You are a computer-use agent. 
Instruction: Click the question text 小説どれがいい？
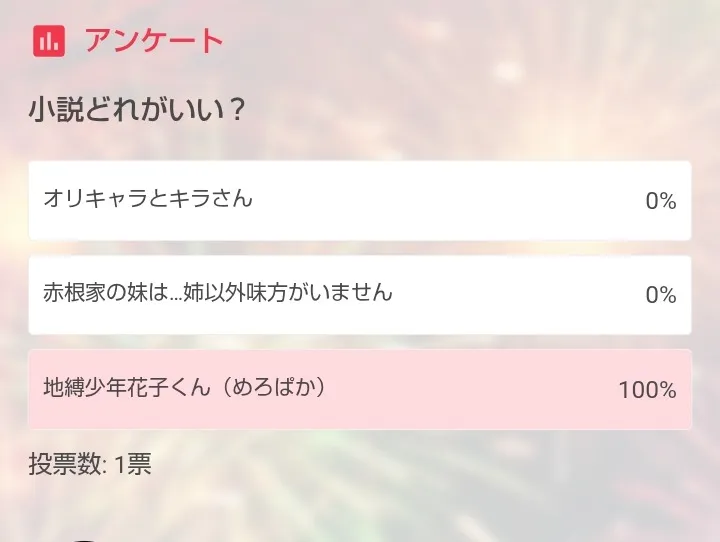click(x=137, y=110)
